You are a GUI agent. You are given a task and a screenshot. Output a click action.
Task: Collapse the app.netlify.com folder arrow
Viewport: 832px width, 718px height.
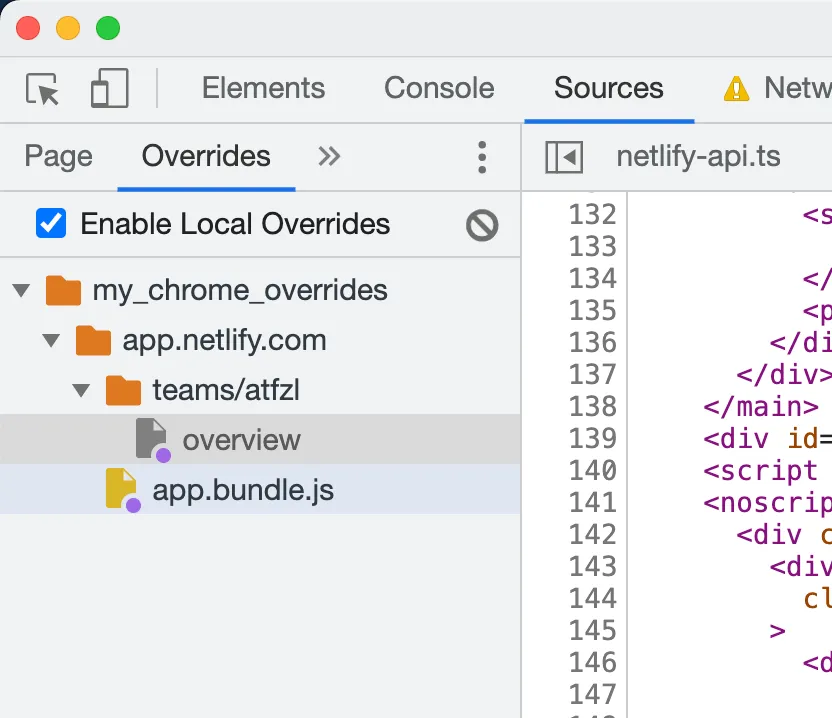pos(51,340)
